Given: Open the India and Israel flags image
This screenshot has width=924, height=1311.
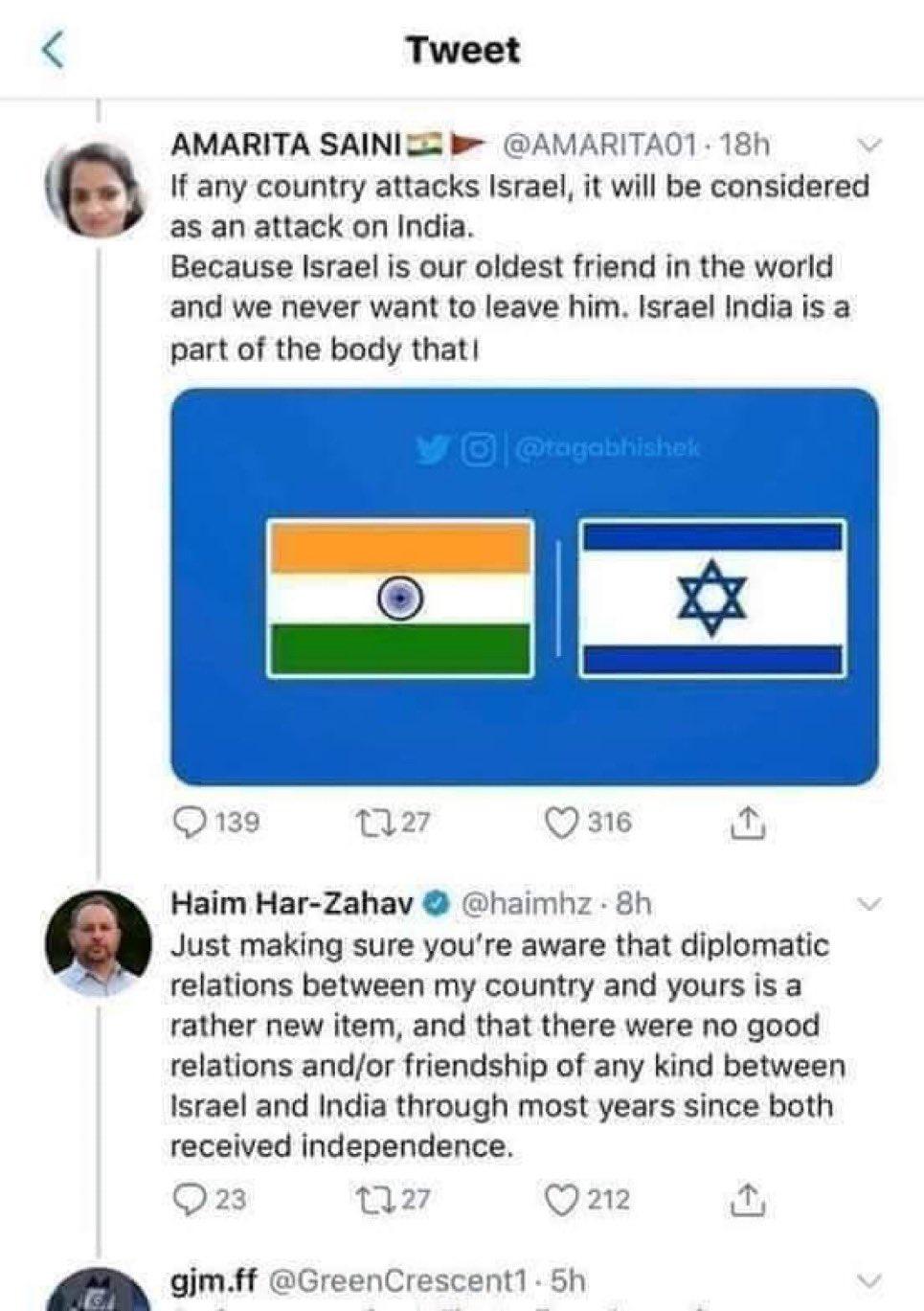Looking at the screenshot, I should pos(525,587).
